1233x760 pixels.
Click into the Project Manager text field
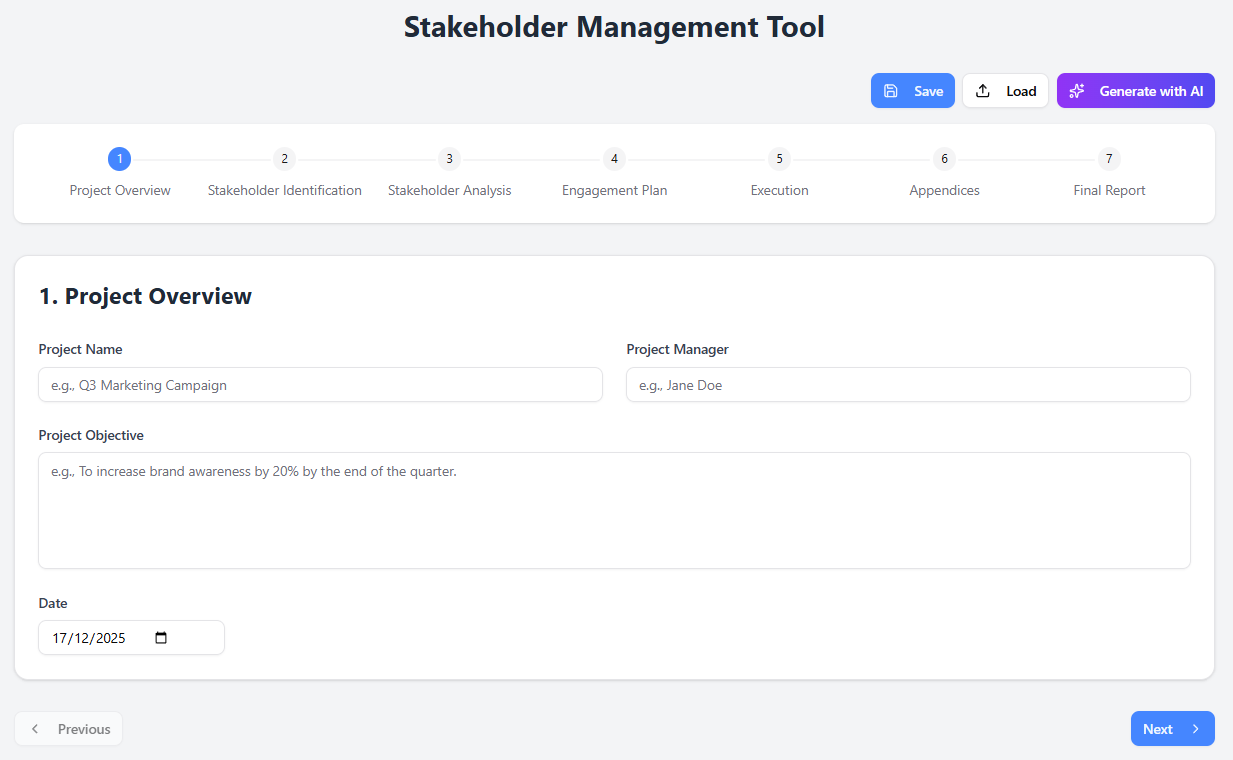pyautogui.click(x=908, y=385)
